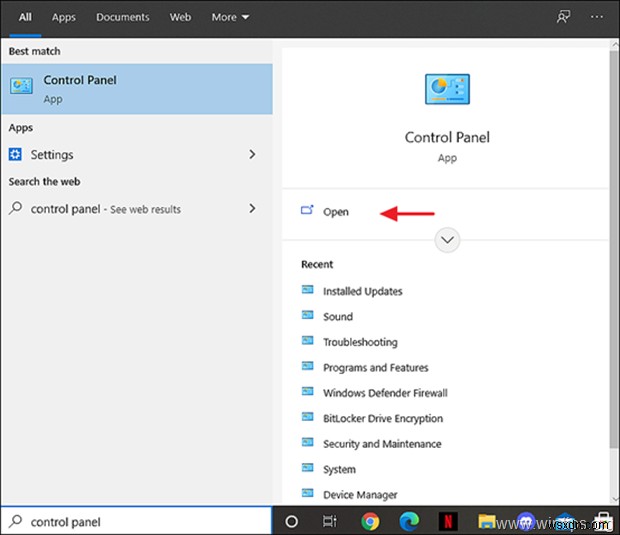
Task: Open recent item Programs and Features
Action: click(x=376, y=368)
